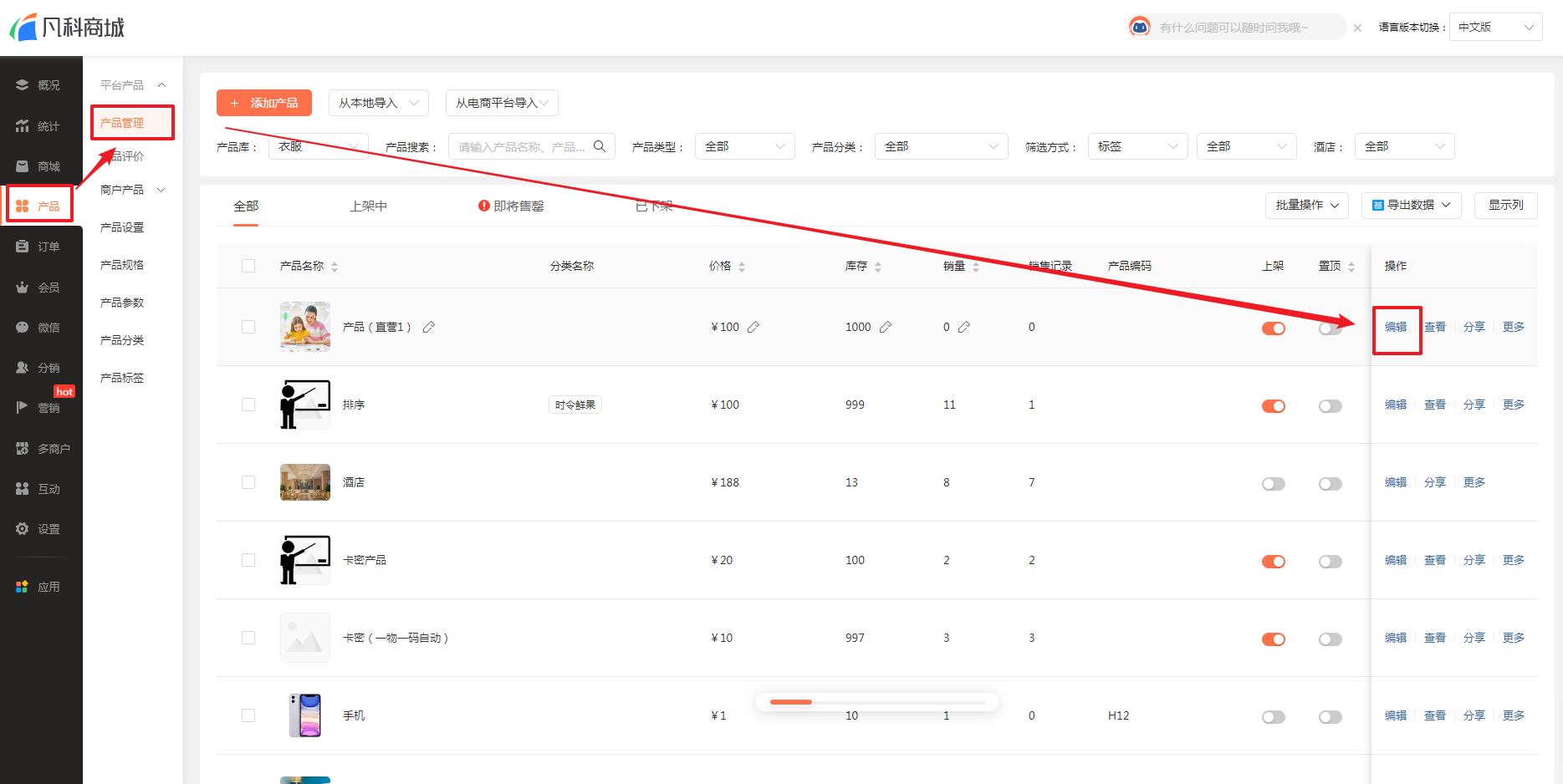1563x784 pixels.
Task: Open the 会员 members sidebar icon
Action: click(23, 287)
